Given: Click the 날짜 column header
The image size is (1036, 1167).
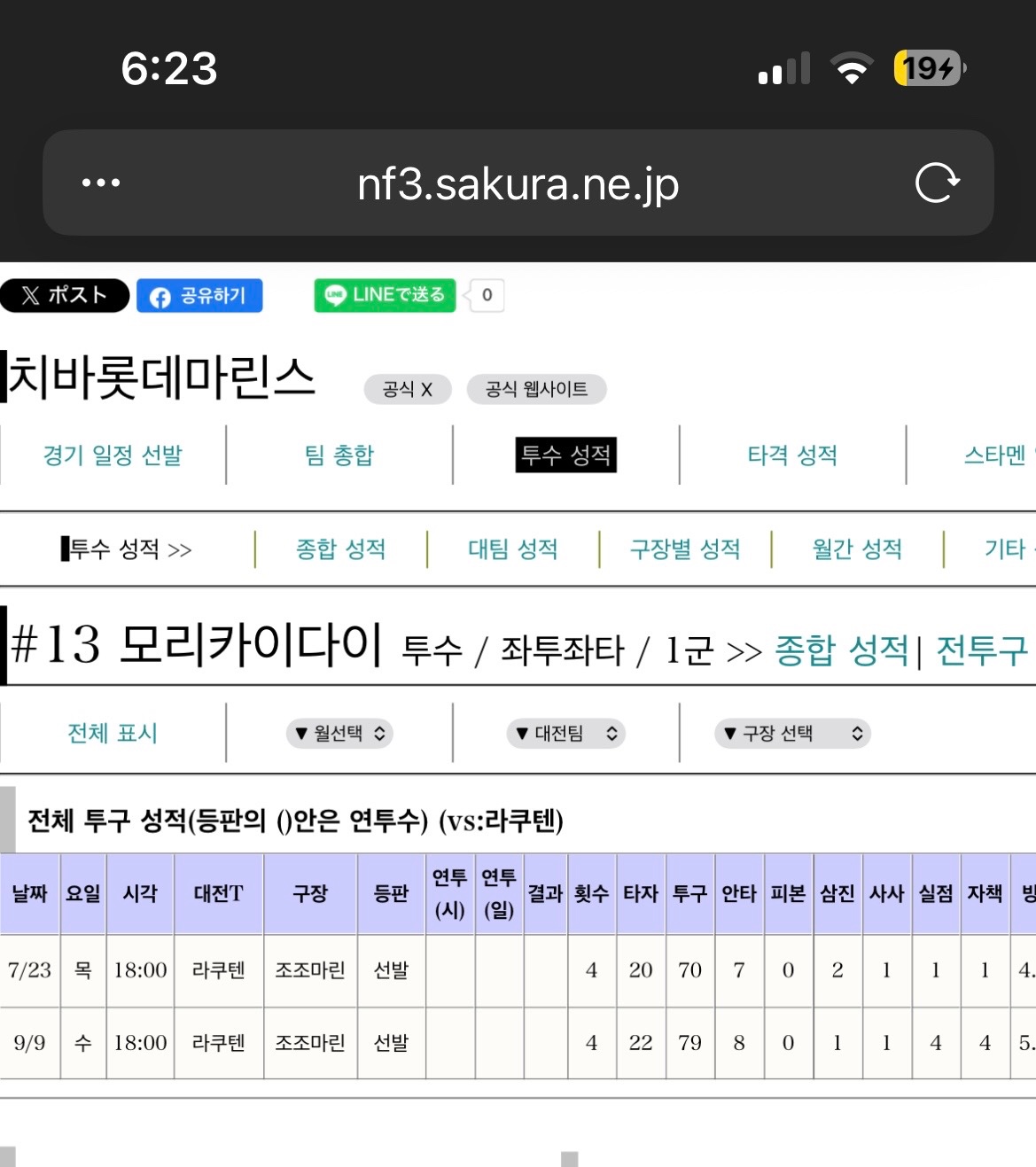Looking at the screenshot, I should click(30, 894).
